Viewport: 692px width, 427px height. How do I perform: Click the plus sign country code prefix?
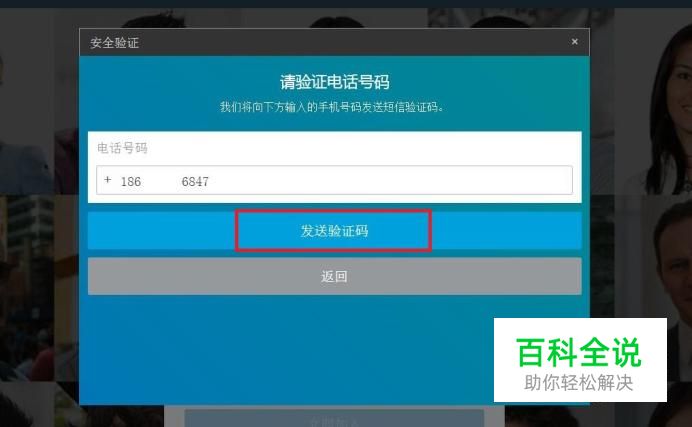coord(107,180)
